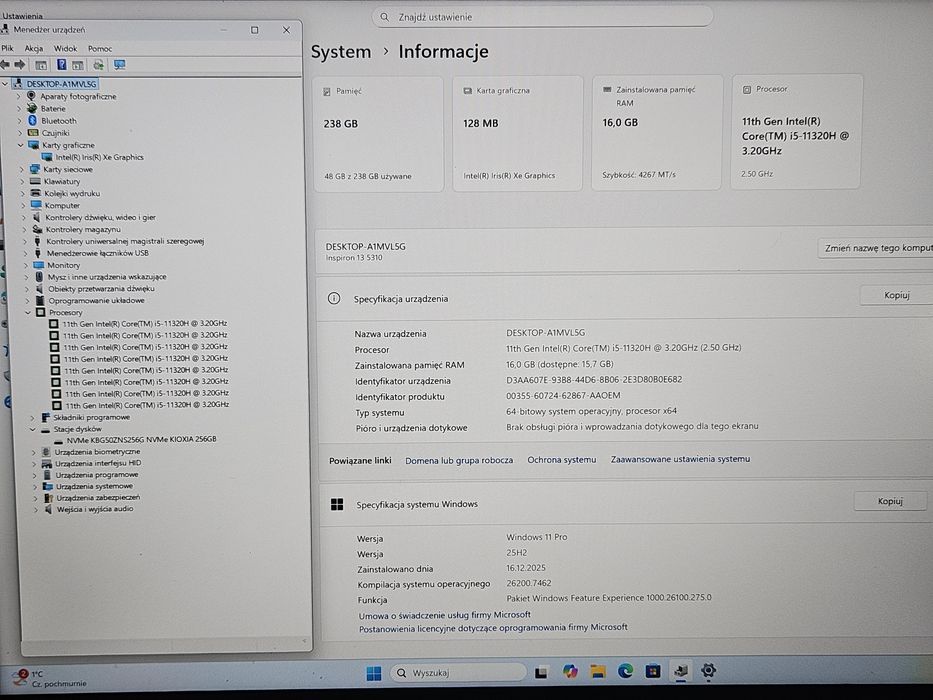Click the Back arrow in Device Manager toolbar
This screenshot has width=933, height=700.
[x=5, y=64]
